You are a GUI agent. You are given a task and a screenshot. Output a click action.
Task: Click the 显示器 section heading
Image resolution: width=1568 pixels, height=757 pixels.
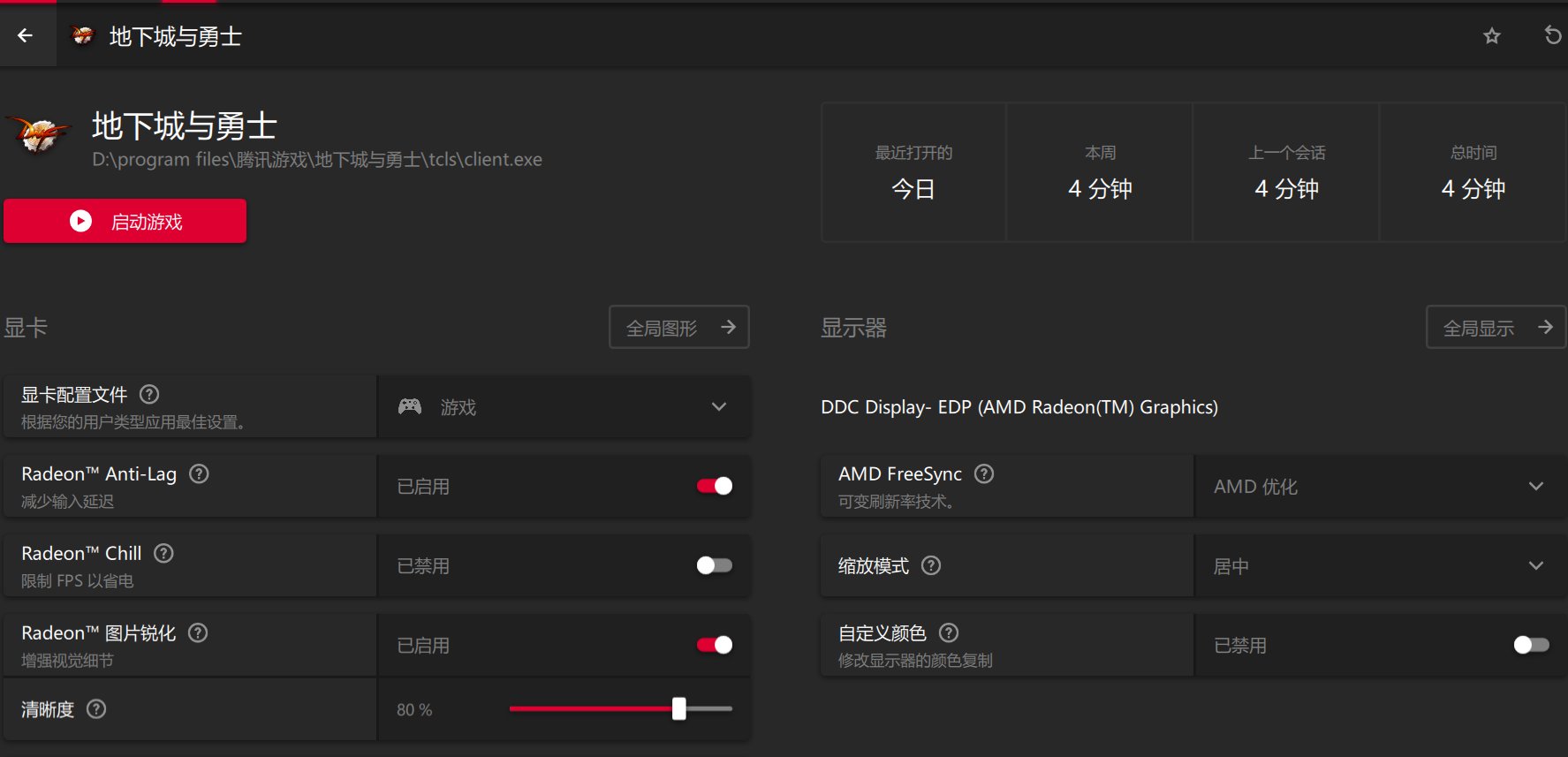coord(853,328)
